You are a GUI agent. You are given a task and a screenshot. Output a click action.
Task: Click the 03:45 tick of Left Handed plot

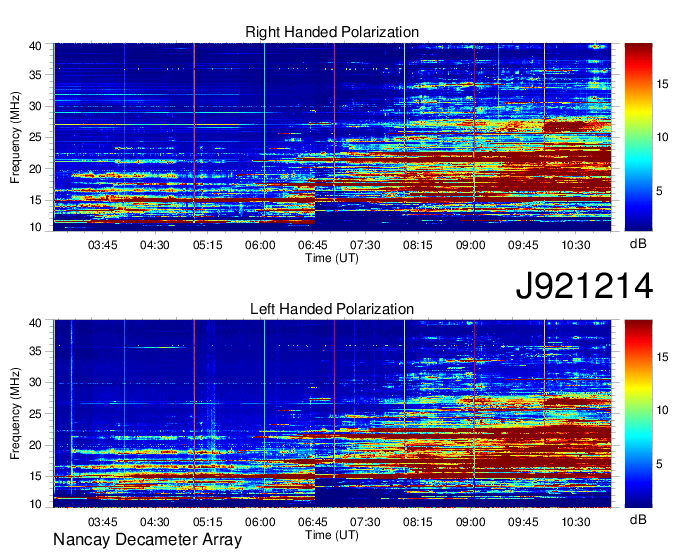pos(103,522)
